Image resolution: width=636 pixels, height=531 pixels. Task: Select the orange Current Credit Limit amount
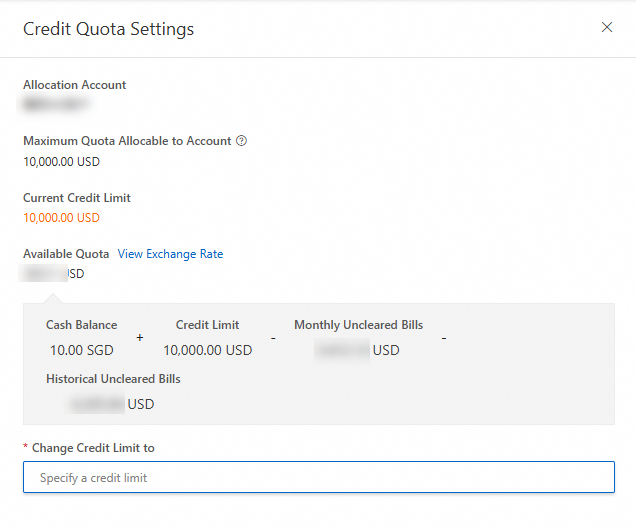[61, 217]
